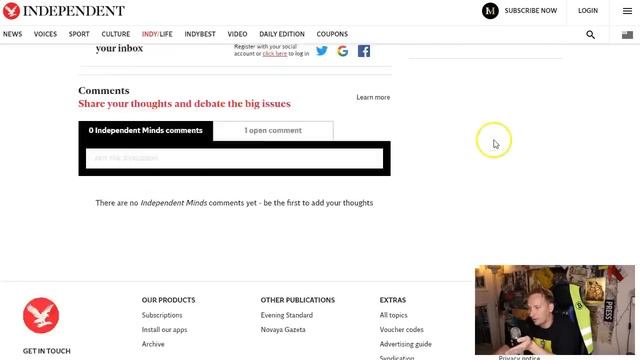Register with Google icon

click(343, 51)
